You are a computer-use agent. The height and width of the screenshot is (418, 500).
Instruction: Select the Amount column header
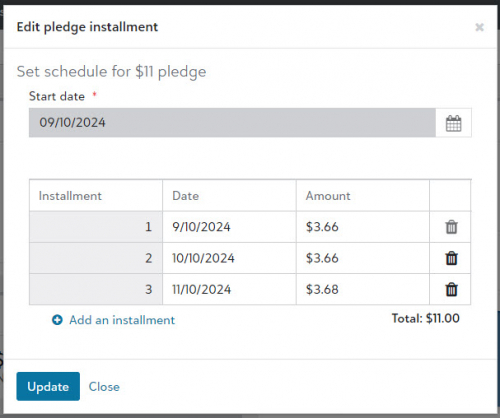point(328,196)
